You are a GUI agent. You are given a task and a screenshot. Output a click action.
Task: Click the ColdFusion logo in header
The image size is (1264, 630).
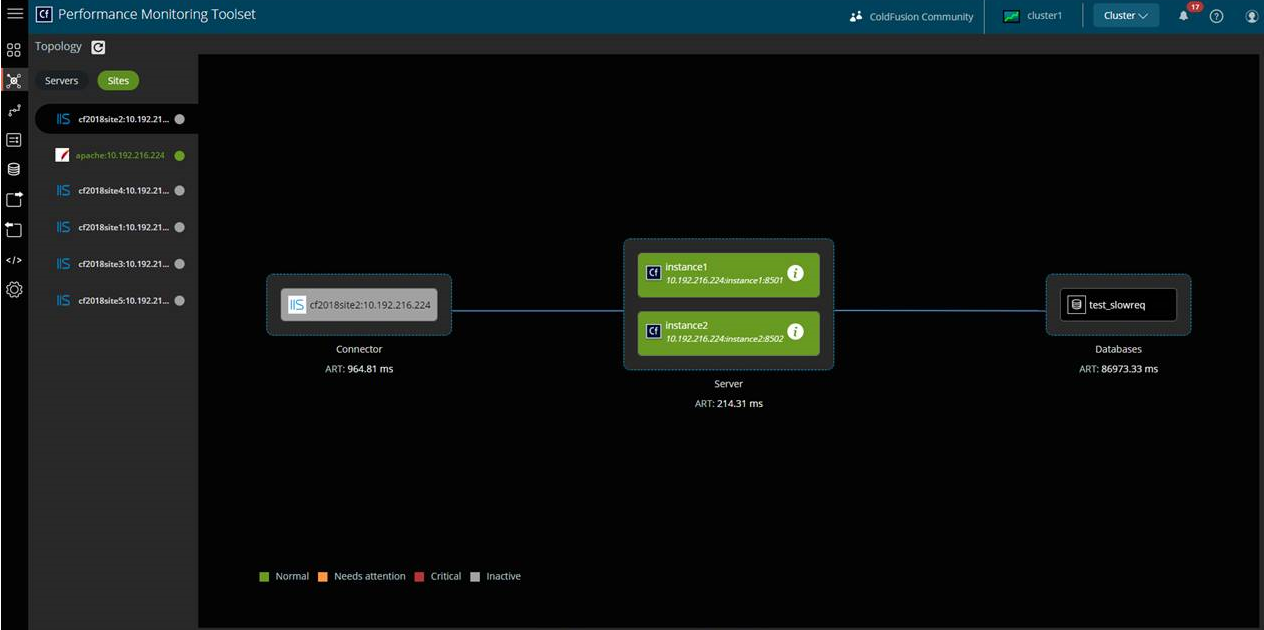(x=44, y=15)
